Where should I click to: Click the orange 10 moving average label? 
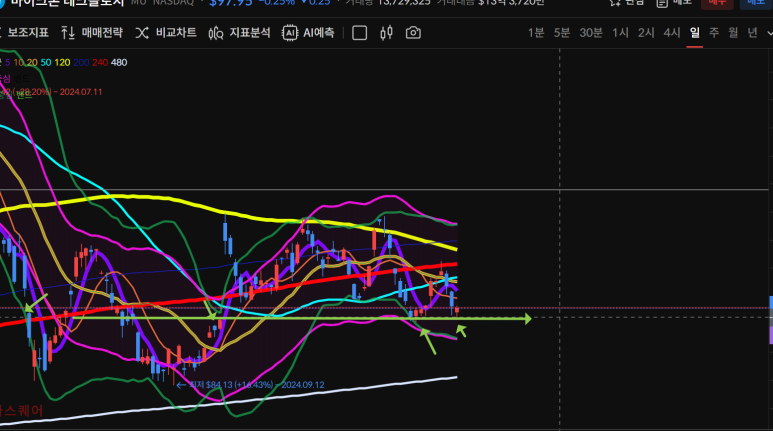click(18, 63)
